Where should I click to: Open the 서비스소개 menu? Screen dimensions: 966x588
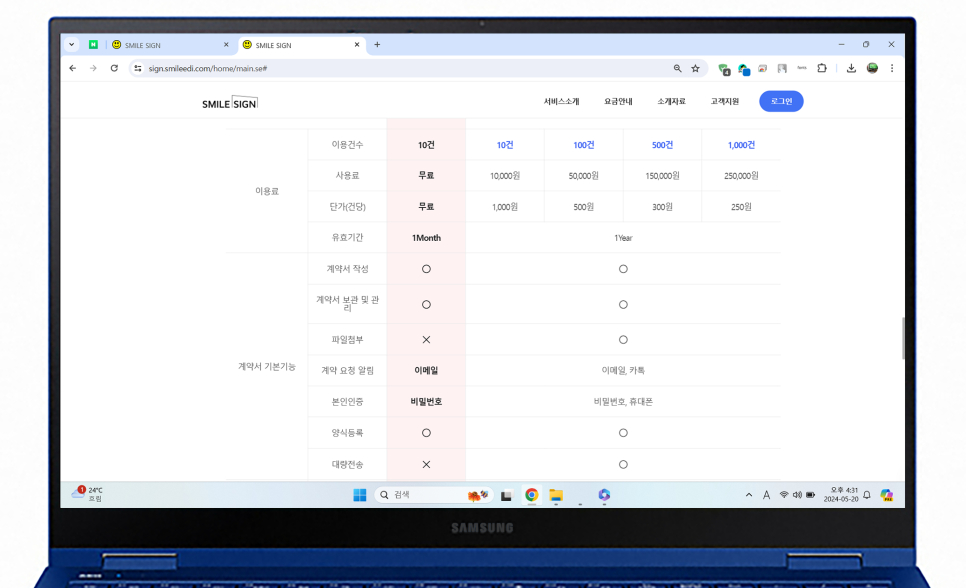[561, 101]
